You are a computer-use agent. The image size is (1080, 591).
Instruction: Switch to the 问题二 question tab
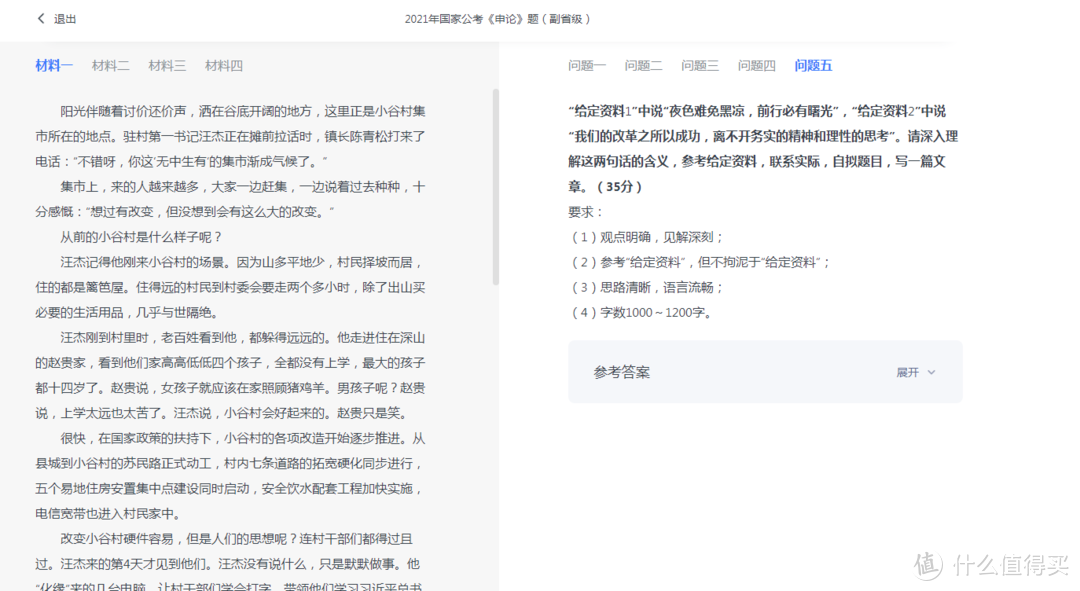643,65
